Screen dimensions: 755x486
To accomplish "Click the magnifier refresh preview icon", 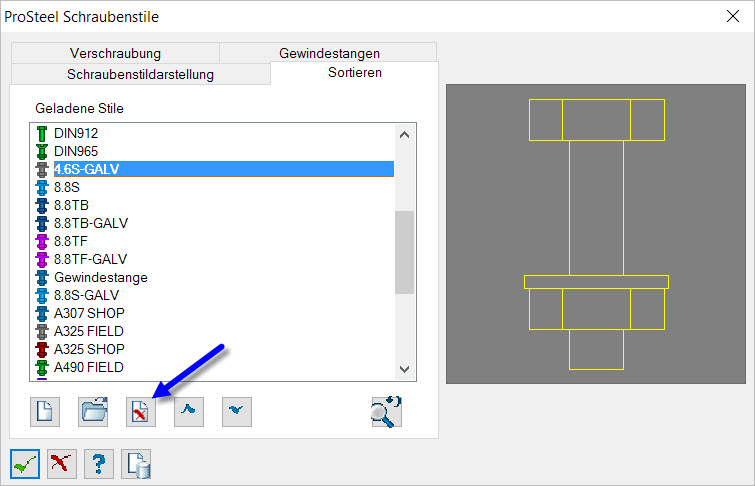I will (386, 412).
